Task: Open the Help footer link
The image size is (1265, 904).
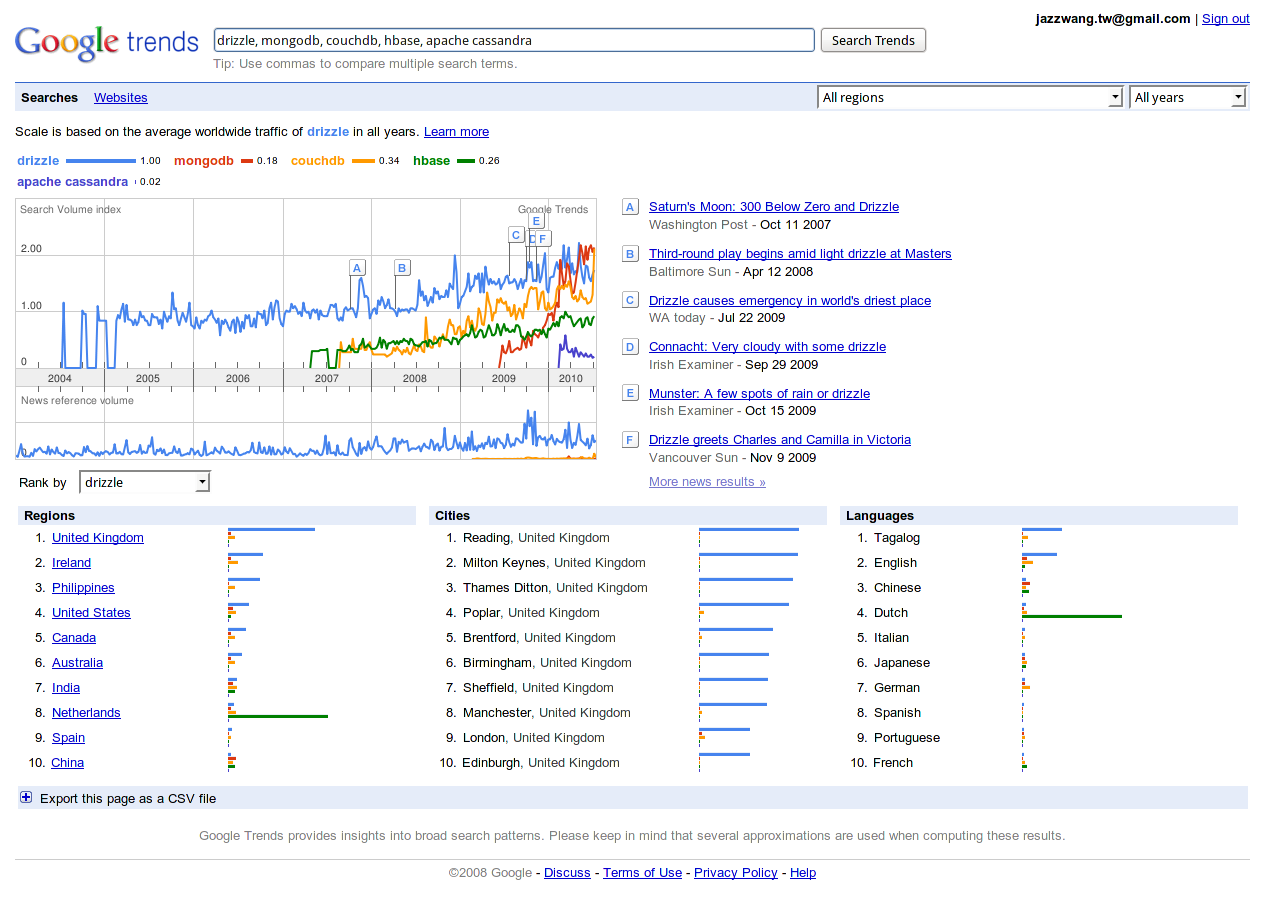Action: click(803, 873)
